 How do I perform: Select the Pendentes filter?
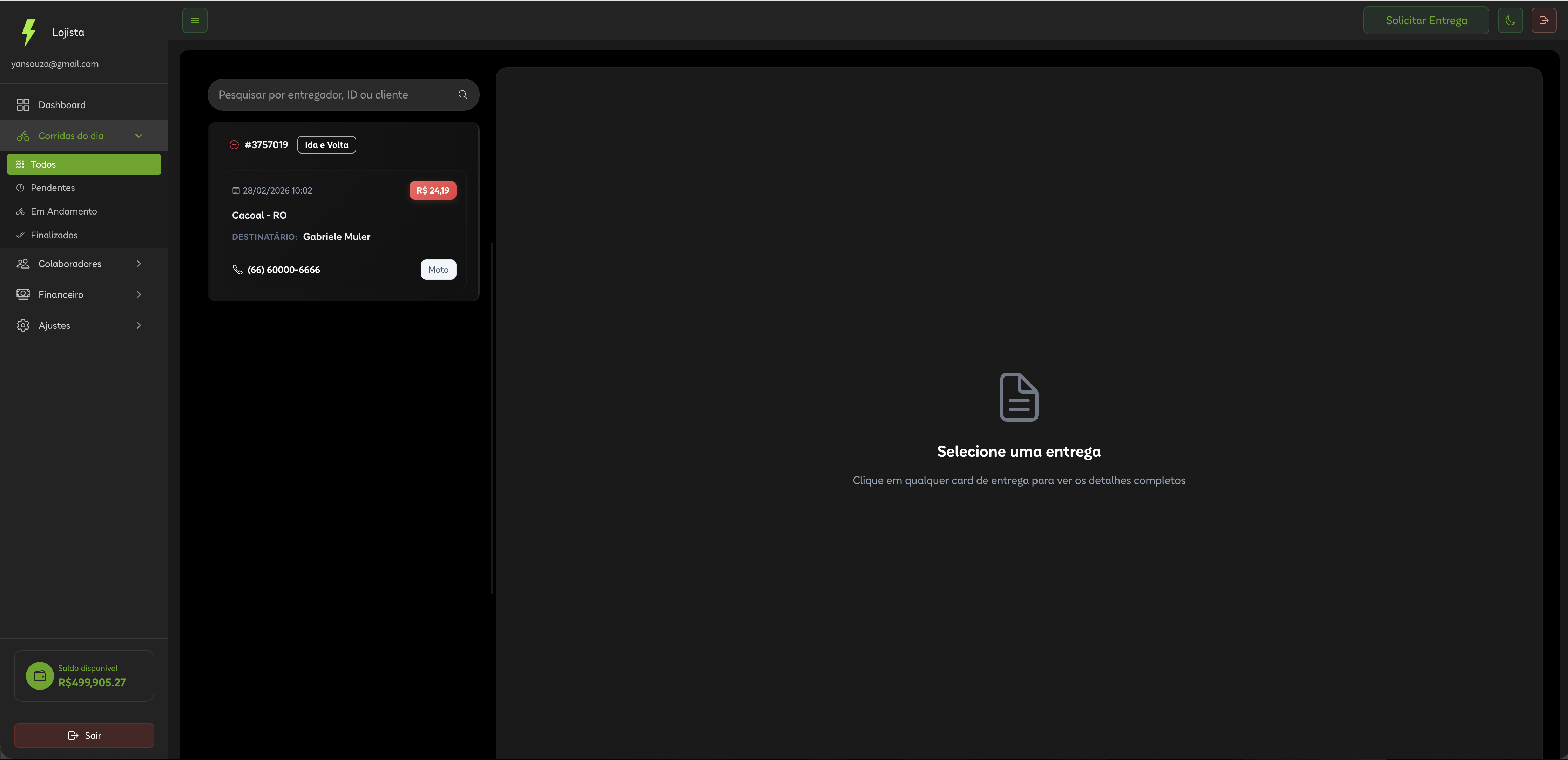point(53,188)
